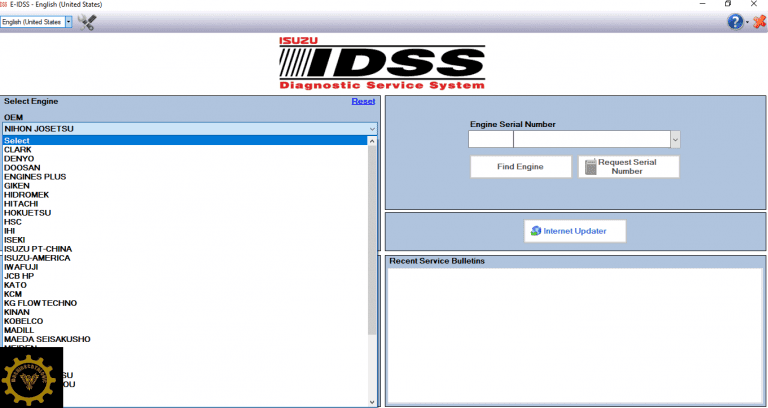Image resolution: width=768 pixels, height=408 pixels.
Task: Click the Request Serial Number button
Action: click(x=629, y=167)
